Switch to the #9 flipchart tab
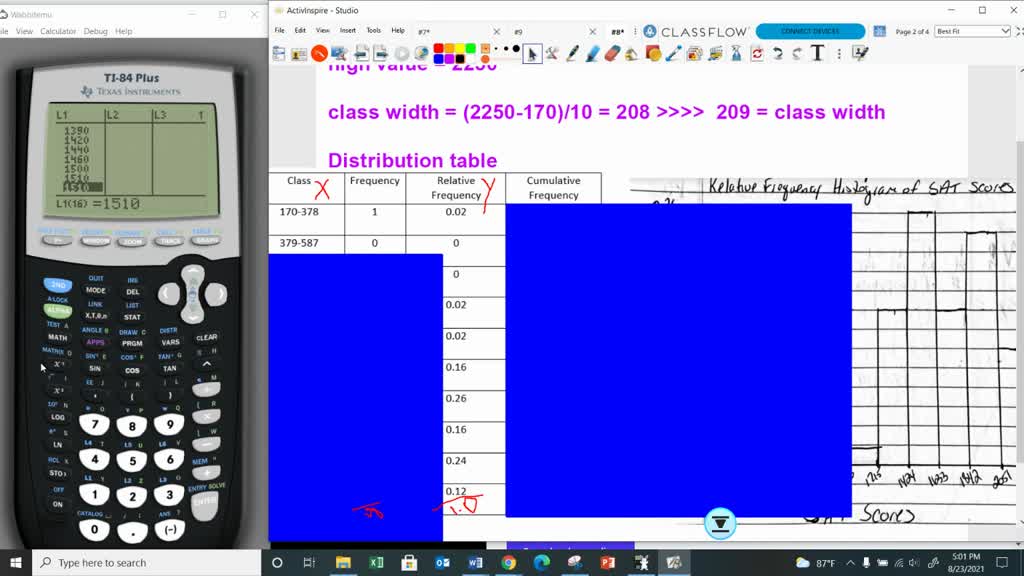 click(x=519, y=32)
